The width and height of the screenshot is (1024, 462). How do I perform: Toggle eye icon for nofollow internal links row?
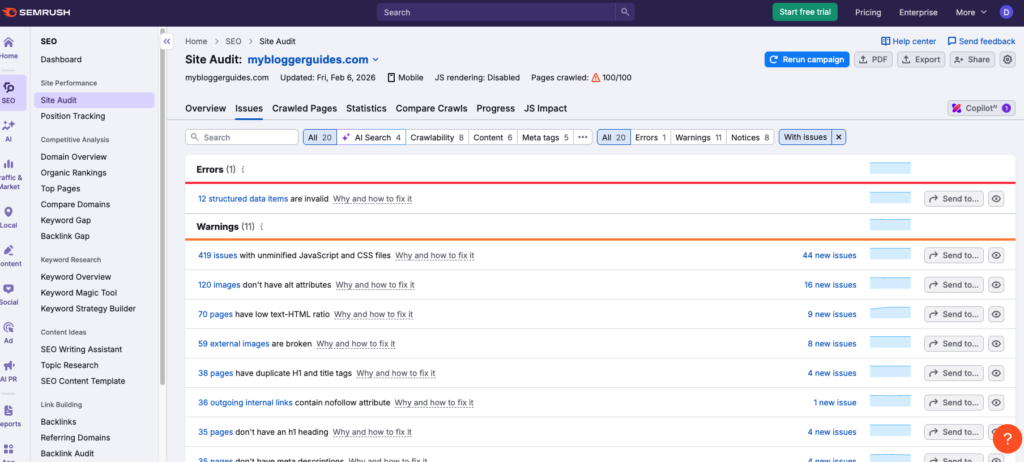[x=995, y=403]
